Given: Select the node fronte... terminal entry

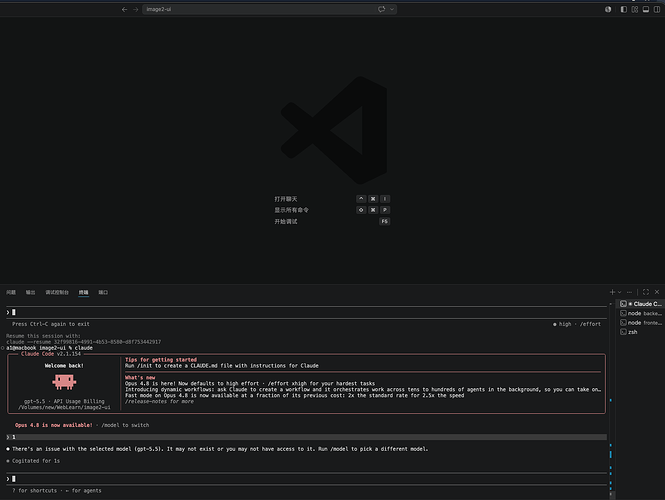Looking at the screenshot, I should coord(641,323).
